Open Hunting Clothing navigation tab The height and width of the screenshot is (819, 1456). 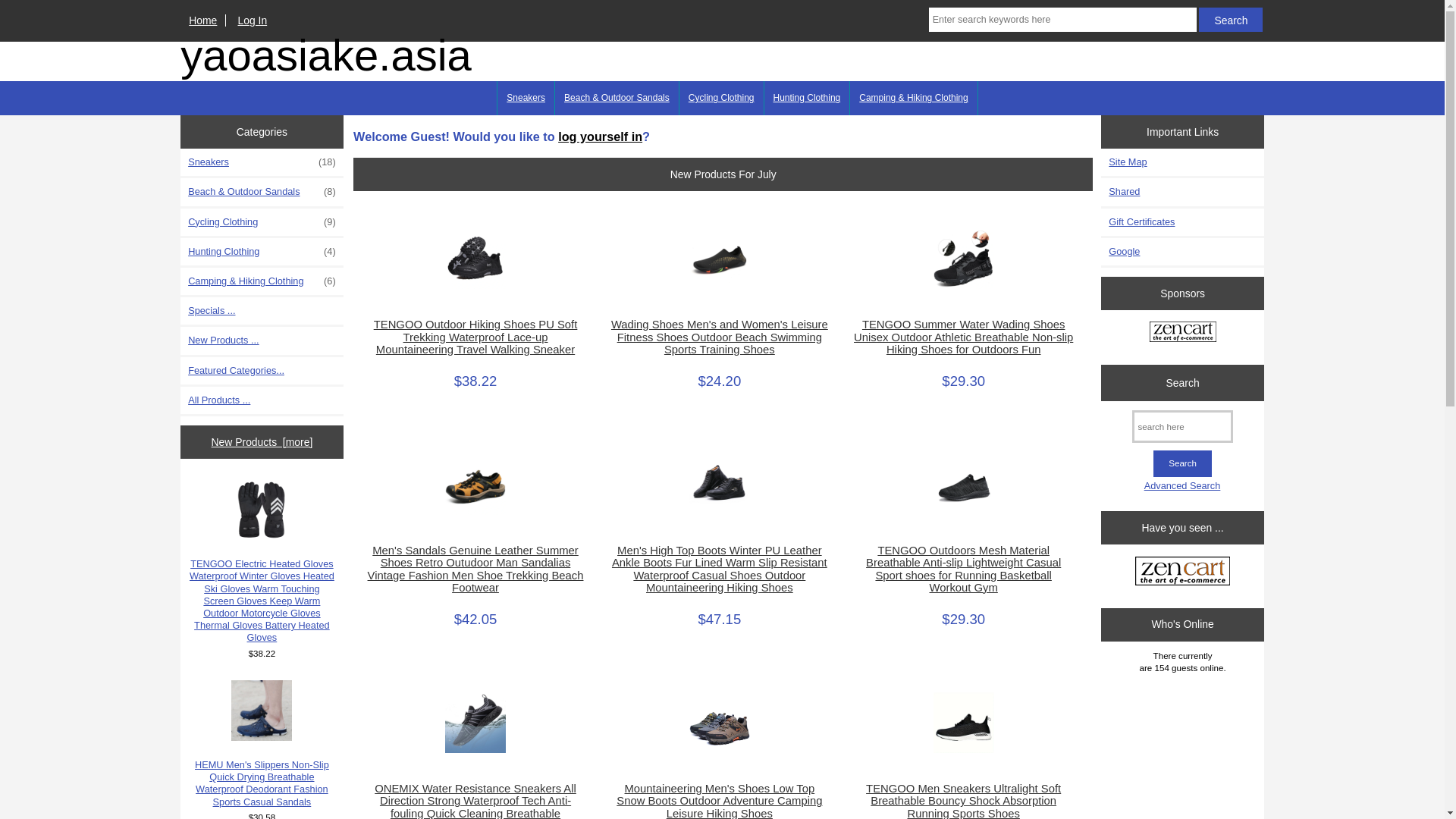point(807,98)
